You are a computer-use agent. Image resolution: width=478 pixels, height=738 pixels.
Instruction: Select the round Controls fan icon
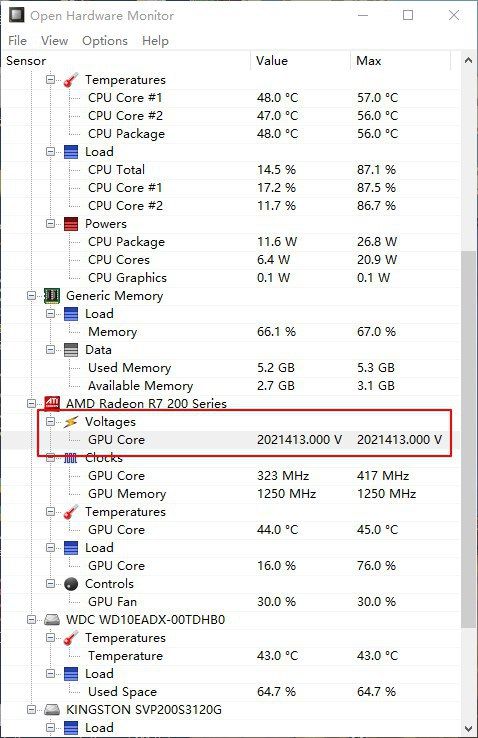pyautogui.click(x=71, y=584)
